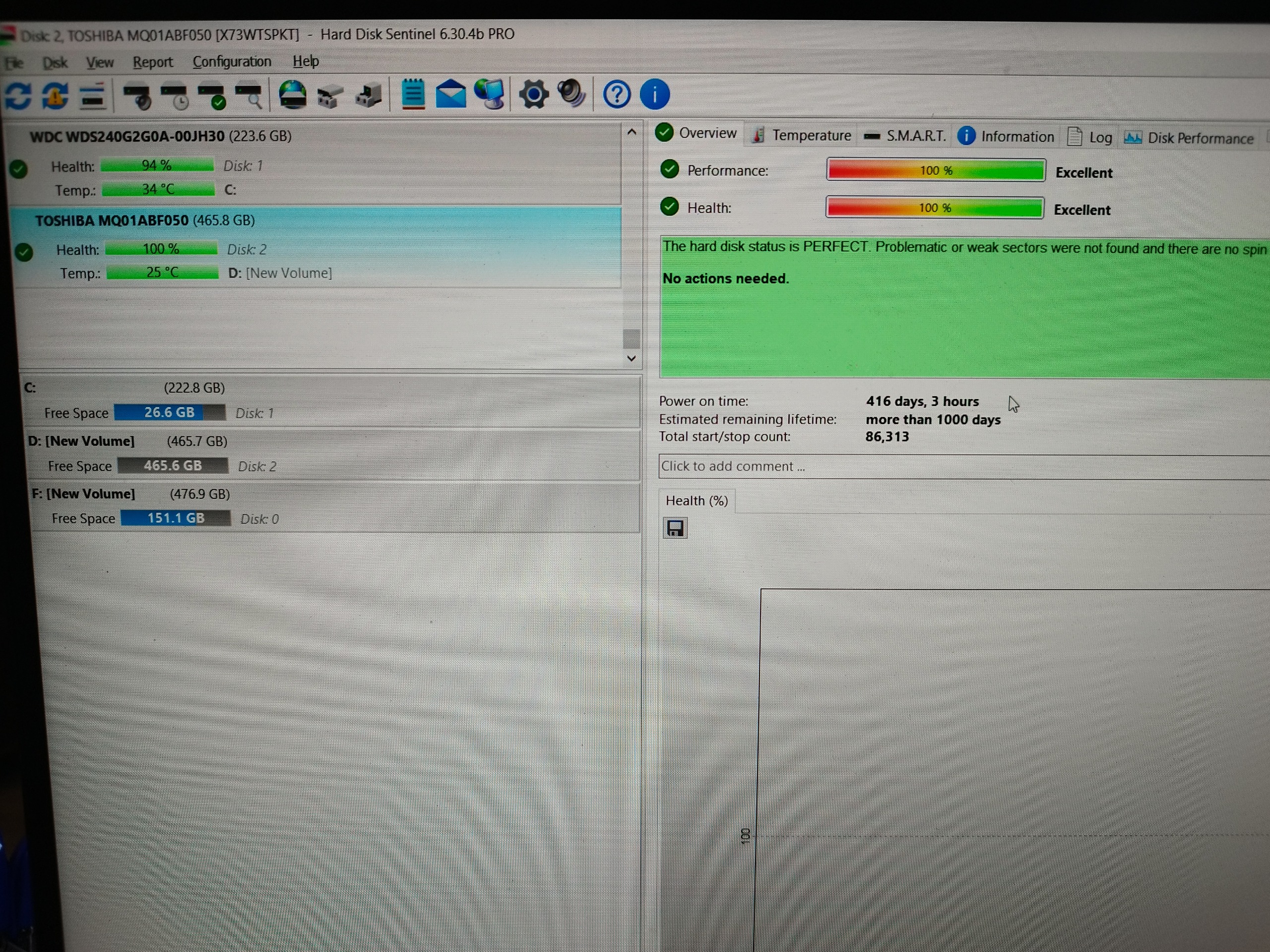Click the disk list scrollbar thumb
Viewport: 1270px width, 952px height.
pos(632,339)
